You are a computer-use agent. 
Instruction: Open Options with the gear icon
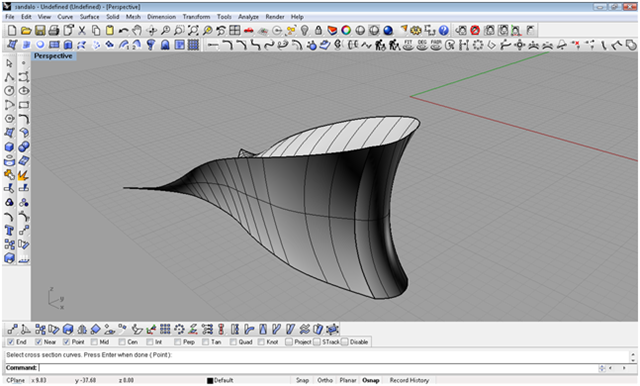tap(416, 31)
